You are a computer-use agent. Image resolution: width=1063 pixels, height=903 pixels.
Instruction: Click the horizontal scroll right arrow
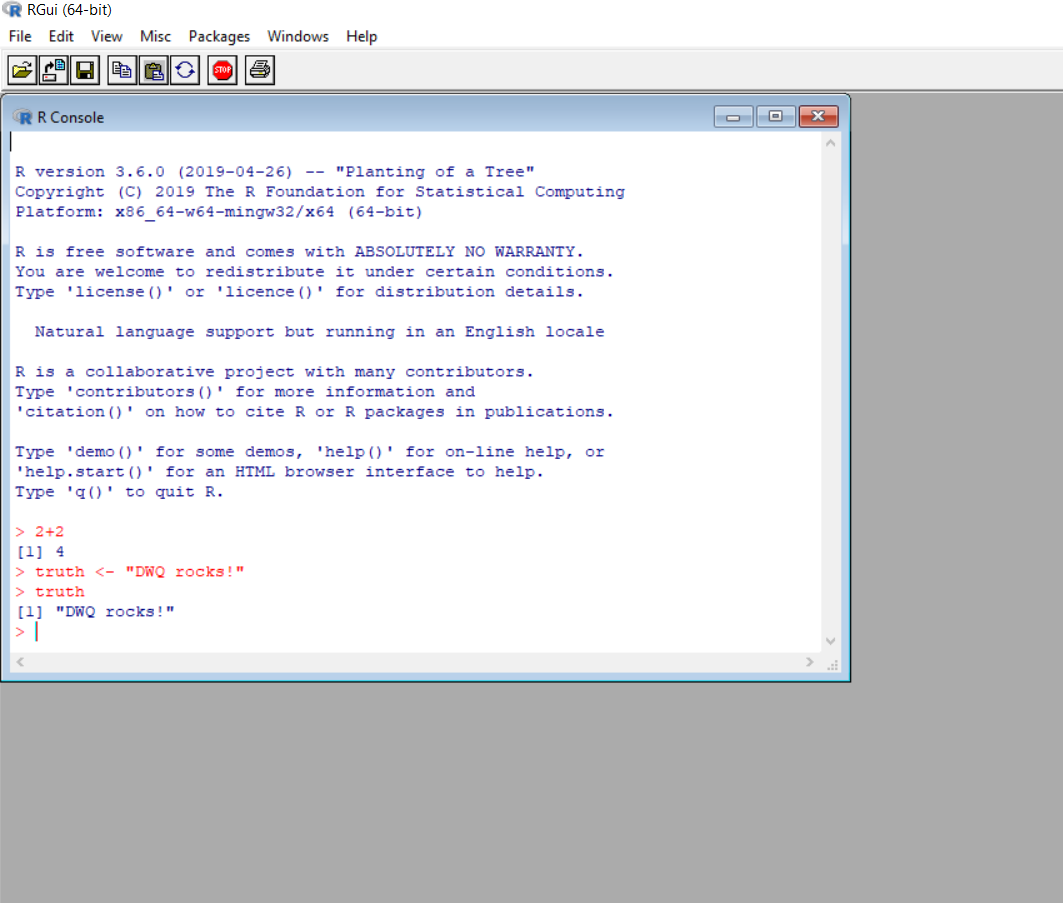click(x=809, y=662)
